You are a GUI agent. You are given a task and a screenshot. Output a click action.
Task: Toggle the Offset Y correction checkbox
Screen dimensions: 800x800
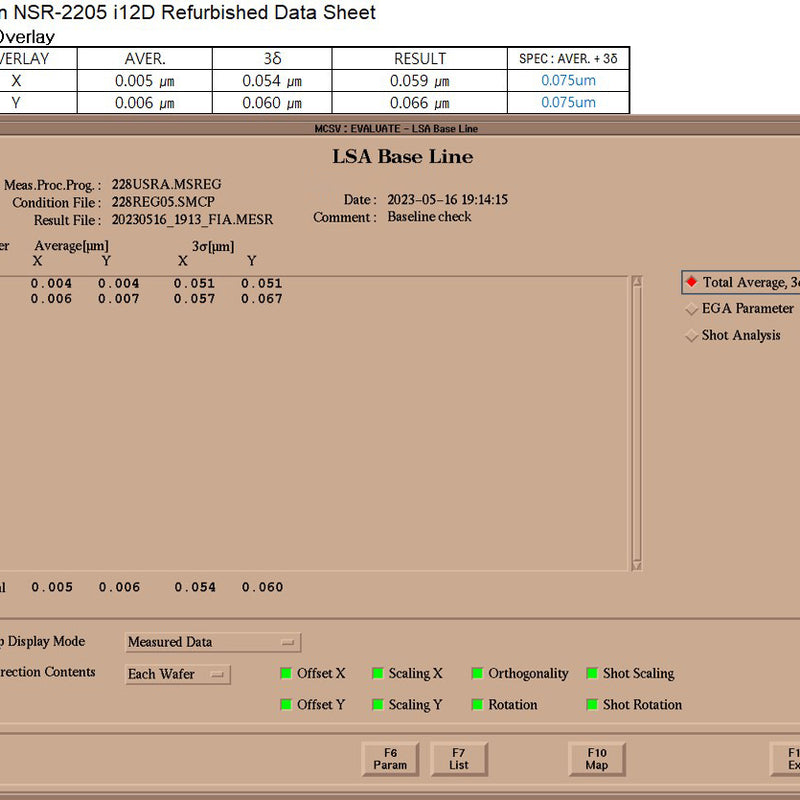point(286,705)
